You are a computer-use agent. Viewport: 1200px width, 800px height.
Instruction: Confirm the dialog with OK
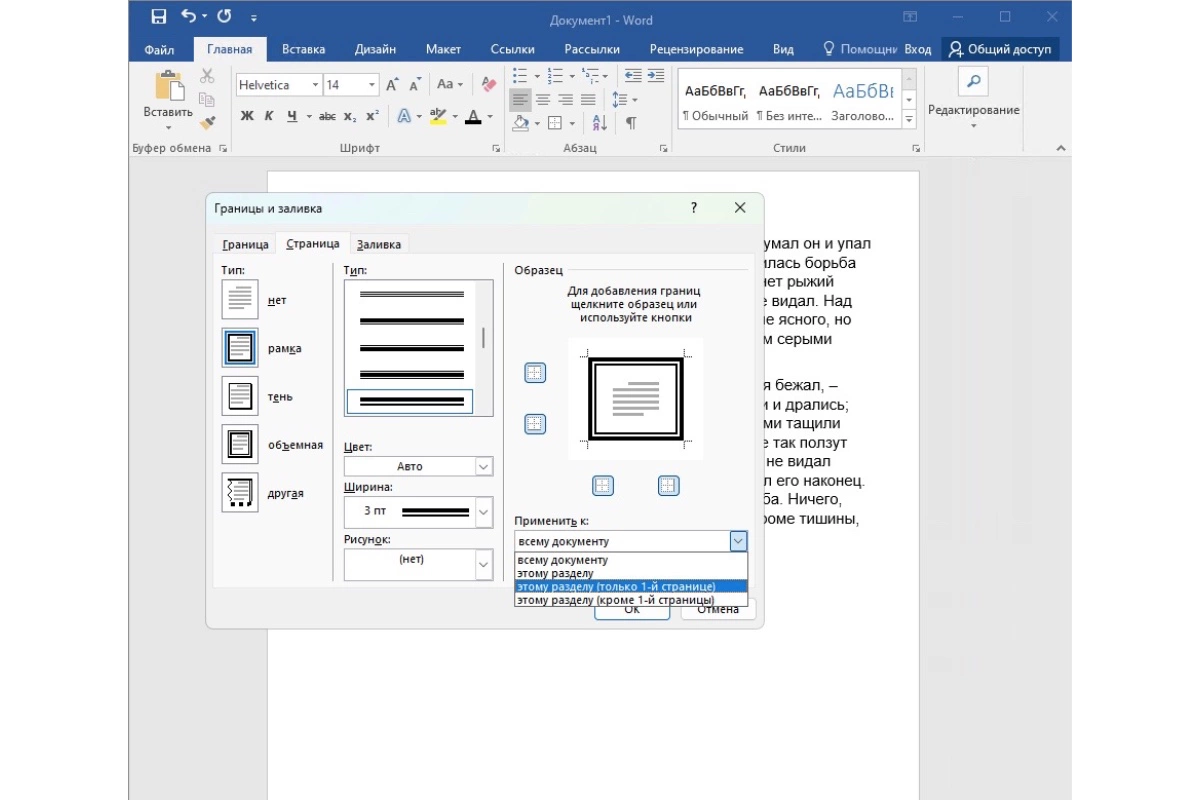point(632,610)
